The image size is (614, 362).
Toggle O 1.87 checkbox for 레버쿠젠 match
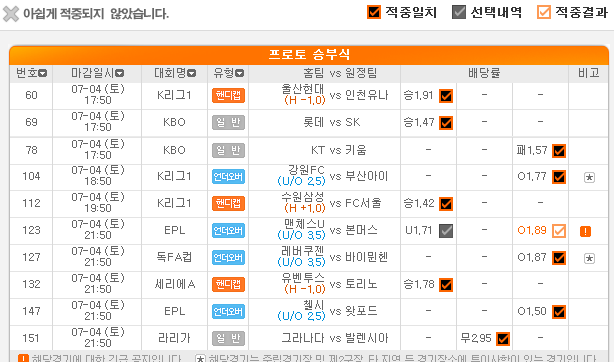pyautogui.click(x=559, y=258)
